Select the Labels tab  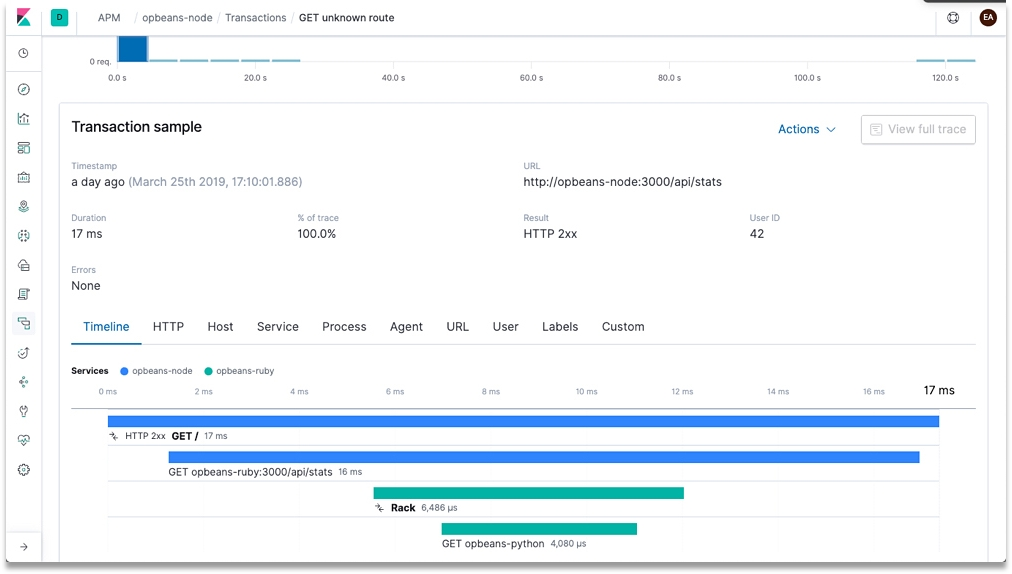point(560,327)
